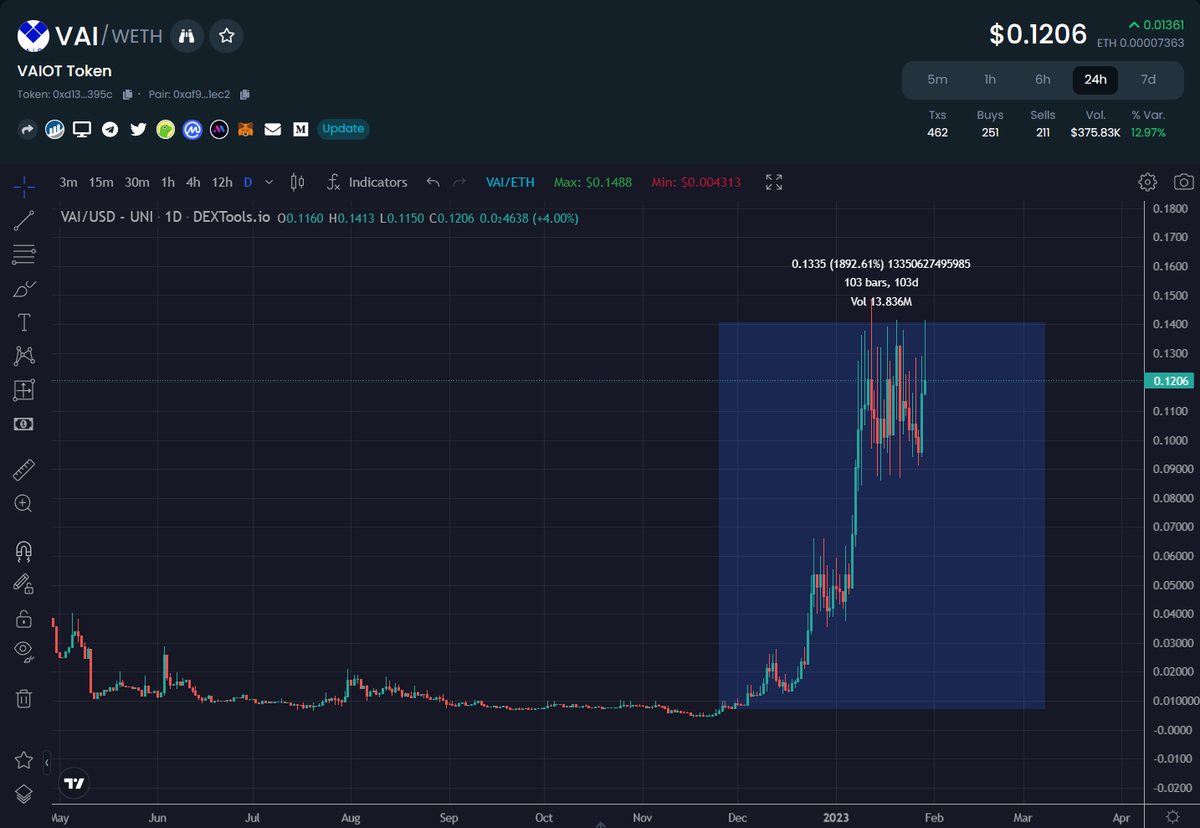The height and width of the screenshot is (828, 1200).
Task: Click the TradingView logo
Action: tap(74, 783)
